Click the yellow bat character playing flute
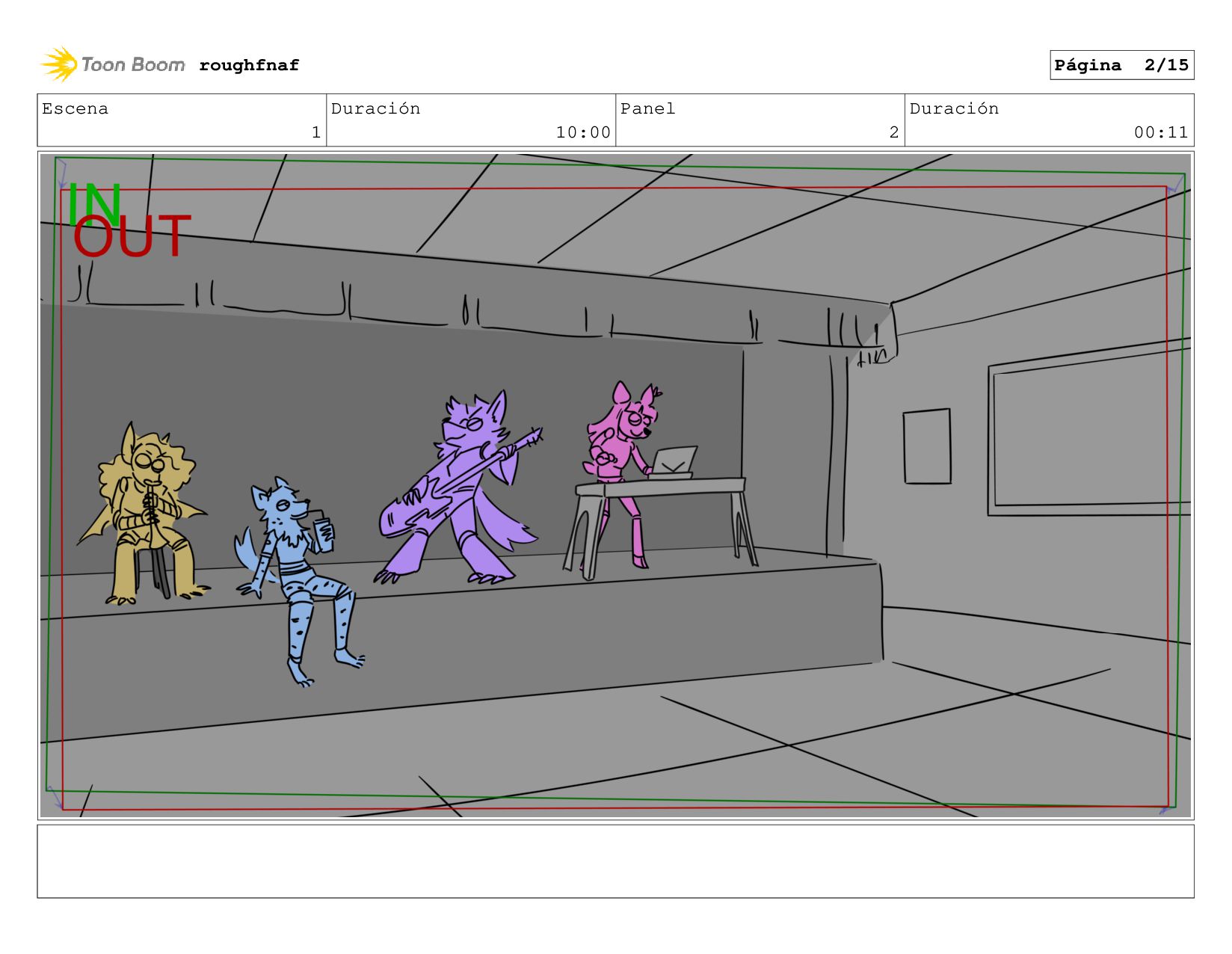This screenshot has height=954, width=1232. pyautogui.click(x=142, y=514)
